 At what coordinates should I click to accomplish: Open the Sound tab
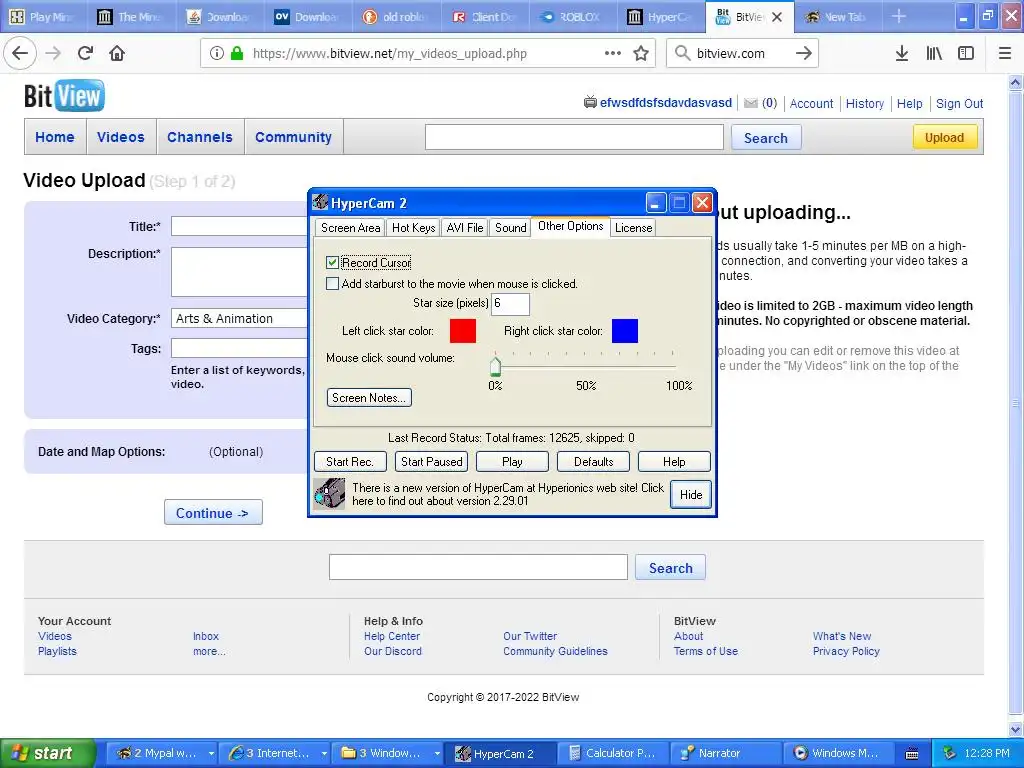(511, 227)
